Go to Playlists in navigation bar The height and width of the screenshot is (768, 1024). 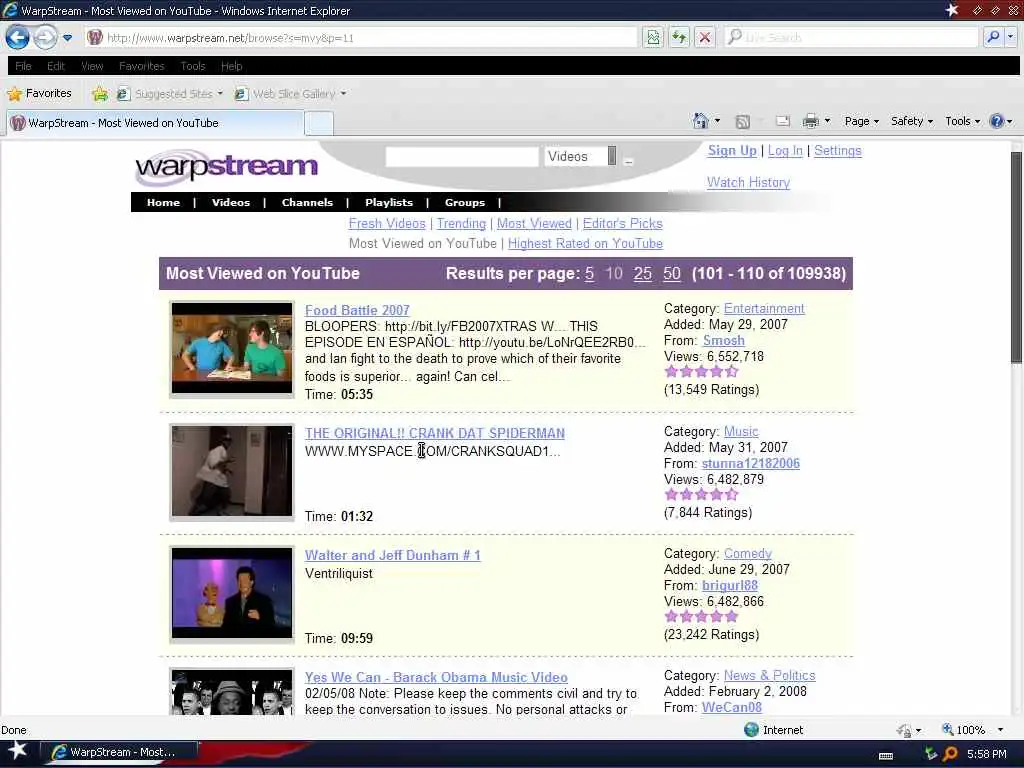click(389, 202)
